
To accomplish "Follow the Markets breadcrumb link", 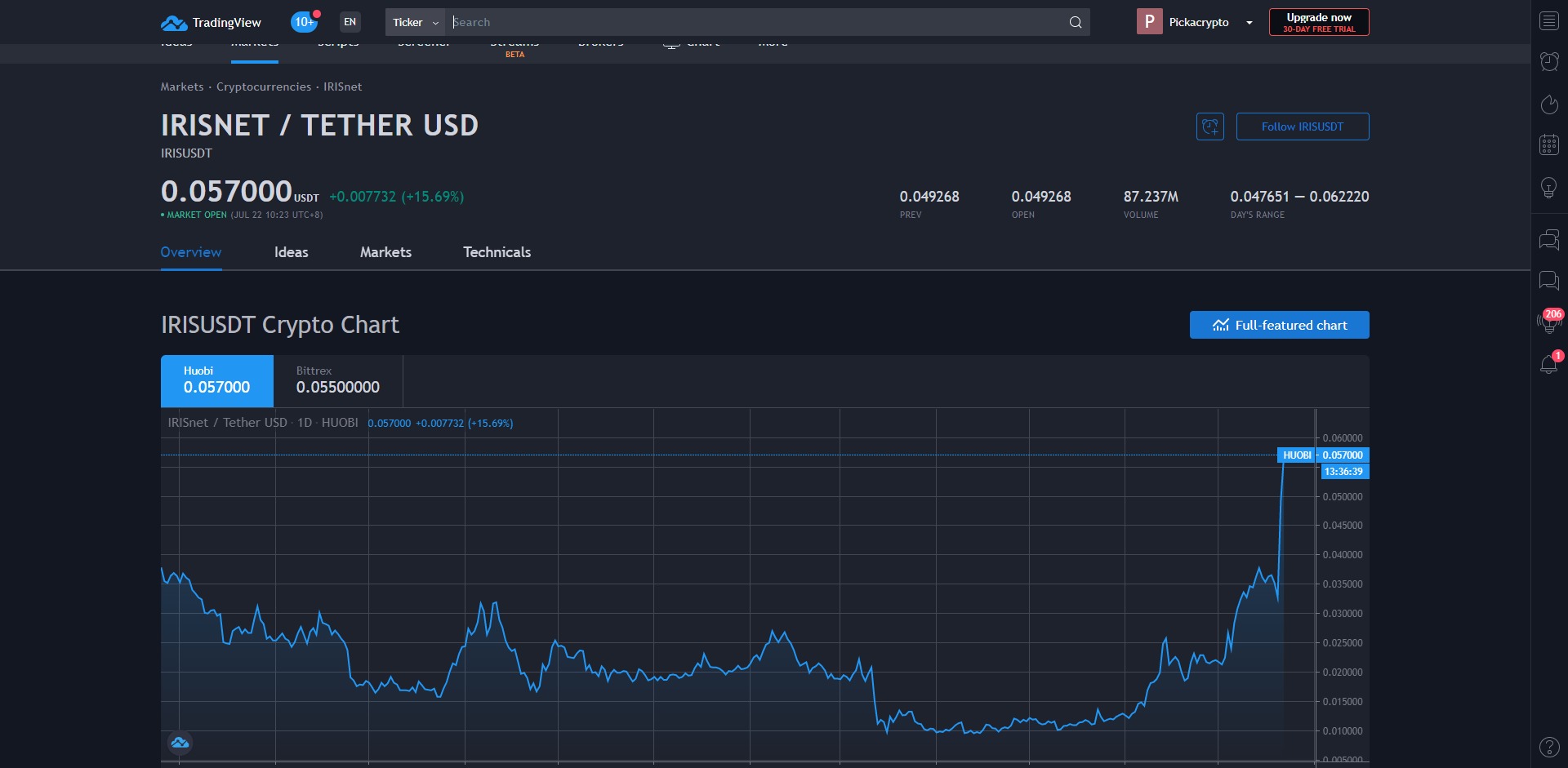I will point(182,87).
